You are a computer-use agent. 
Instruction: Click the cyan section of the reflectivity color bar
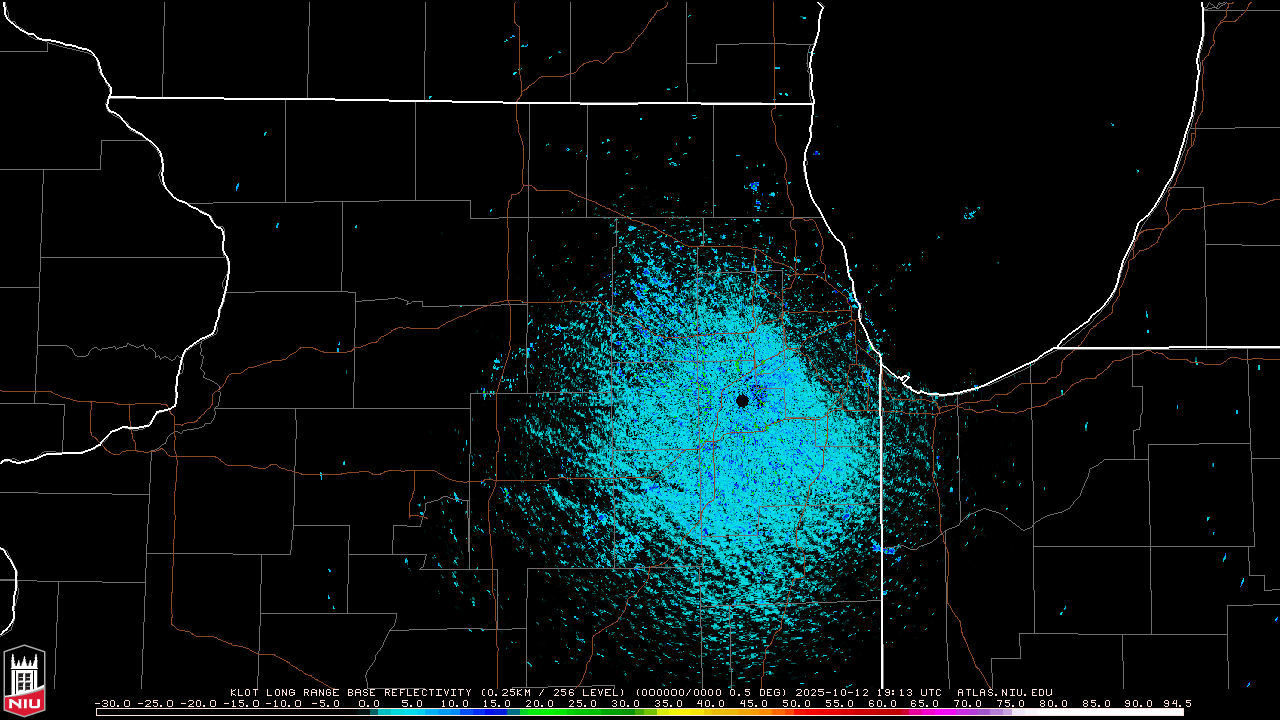(x=430, y=712)
